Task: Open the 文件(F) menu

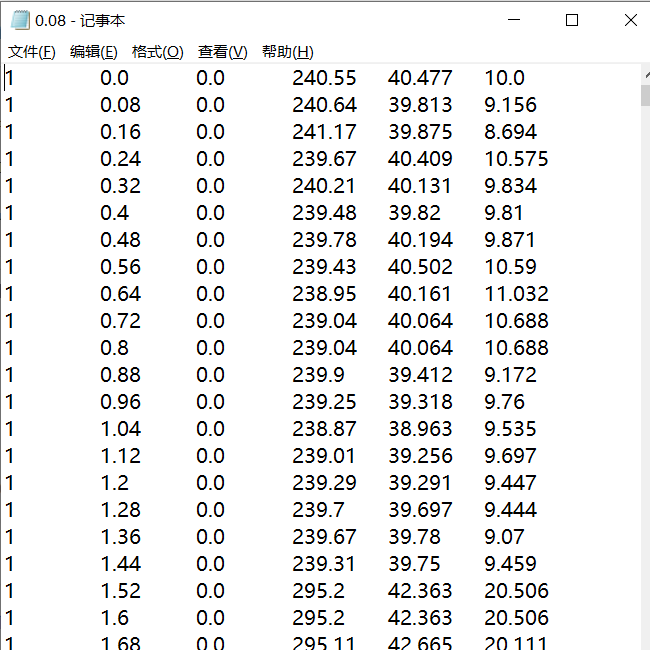Action: click(x=32, y=52)
